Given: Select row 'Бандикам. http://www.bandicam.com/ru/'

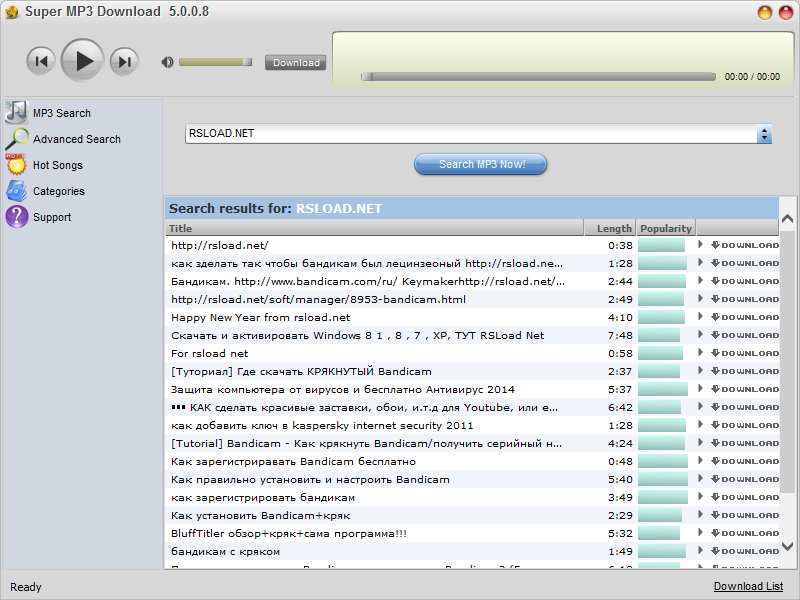Looking at the screenshot, I should coord(472,281).
